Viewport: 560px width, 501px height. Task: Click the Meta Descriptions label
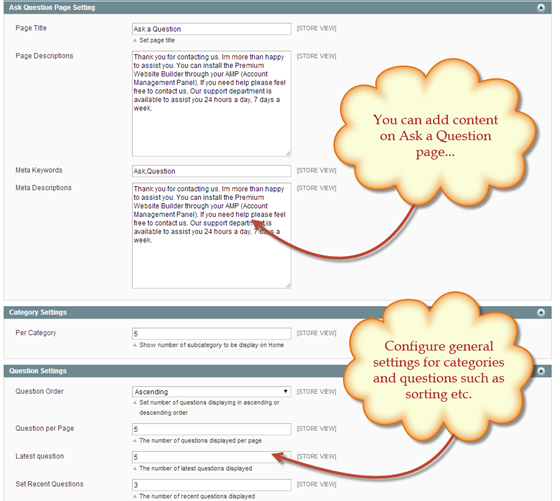coord(44,188)
